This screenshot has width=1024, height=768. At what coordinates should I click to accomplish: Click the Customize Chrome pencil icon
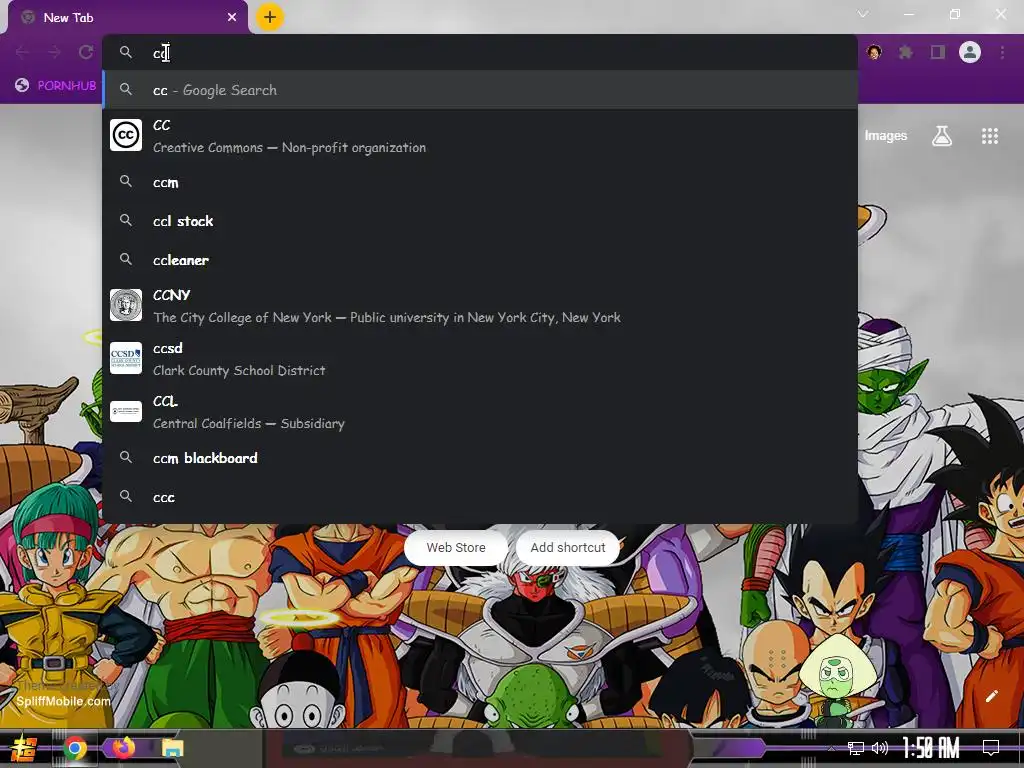[991, 696]
